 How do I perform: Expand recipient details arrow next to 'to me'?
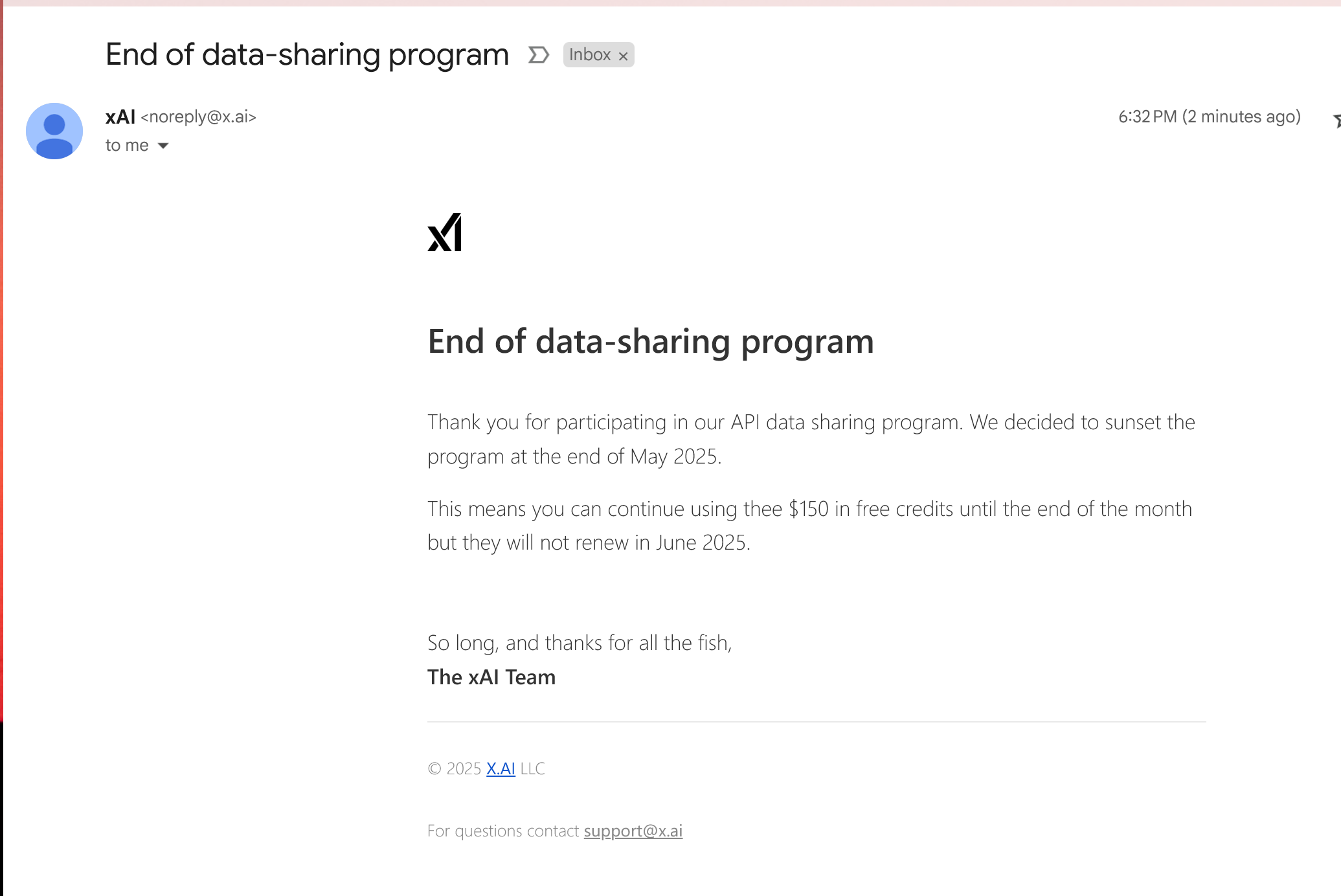163,146
